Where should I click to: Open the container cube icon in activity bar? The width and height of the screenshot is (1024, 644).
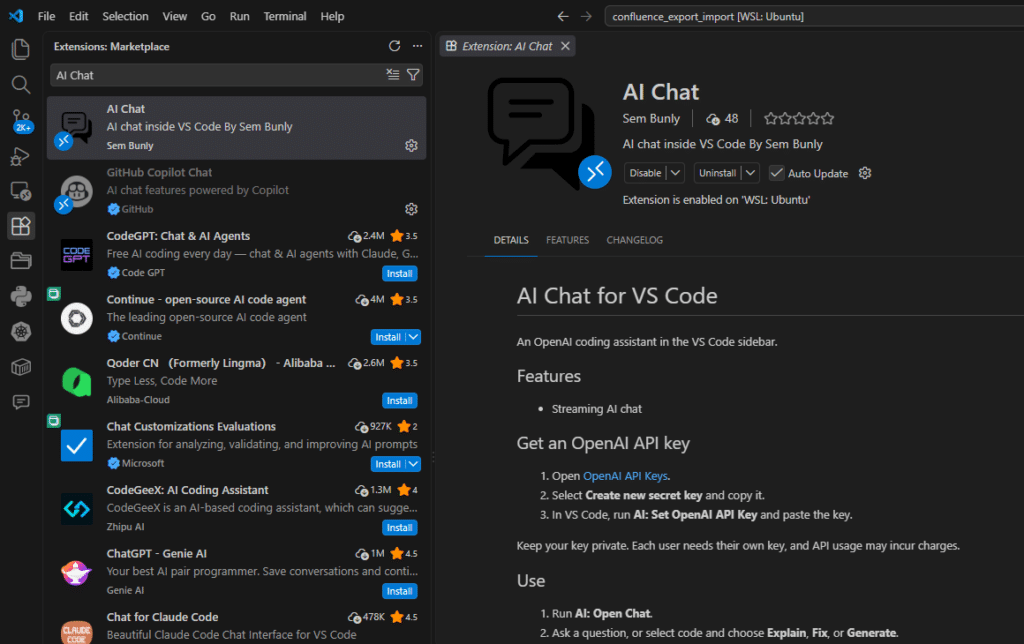(21, 367)
